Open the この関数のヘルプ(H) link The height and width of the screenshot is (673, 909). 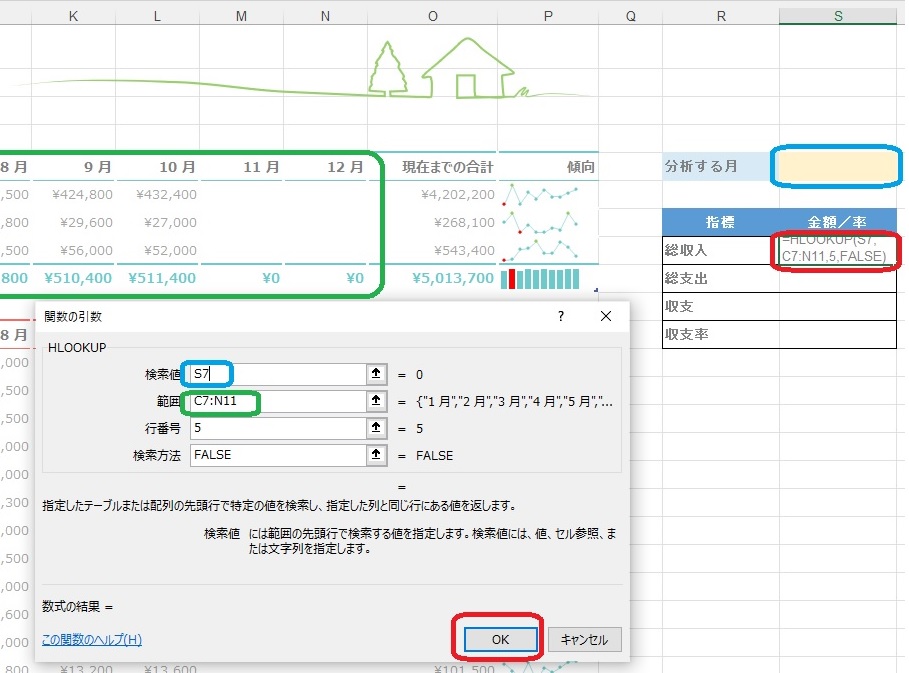click(92, 639)
